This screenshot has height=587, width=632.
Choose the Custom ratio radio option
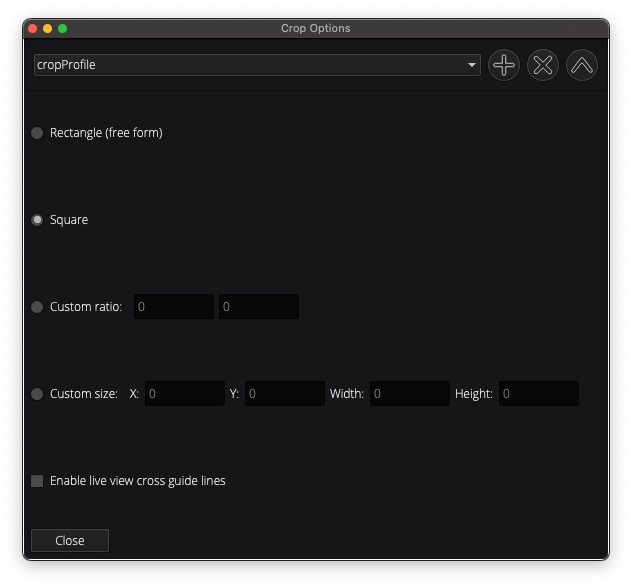click(x=38, y=307)
